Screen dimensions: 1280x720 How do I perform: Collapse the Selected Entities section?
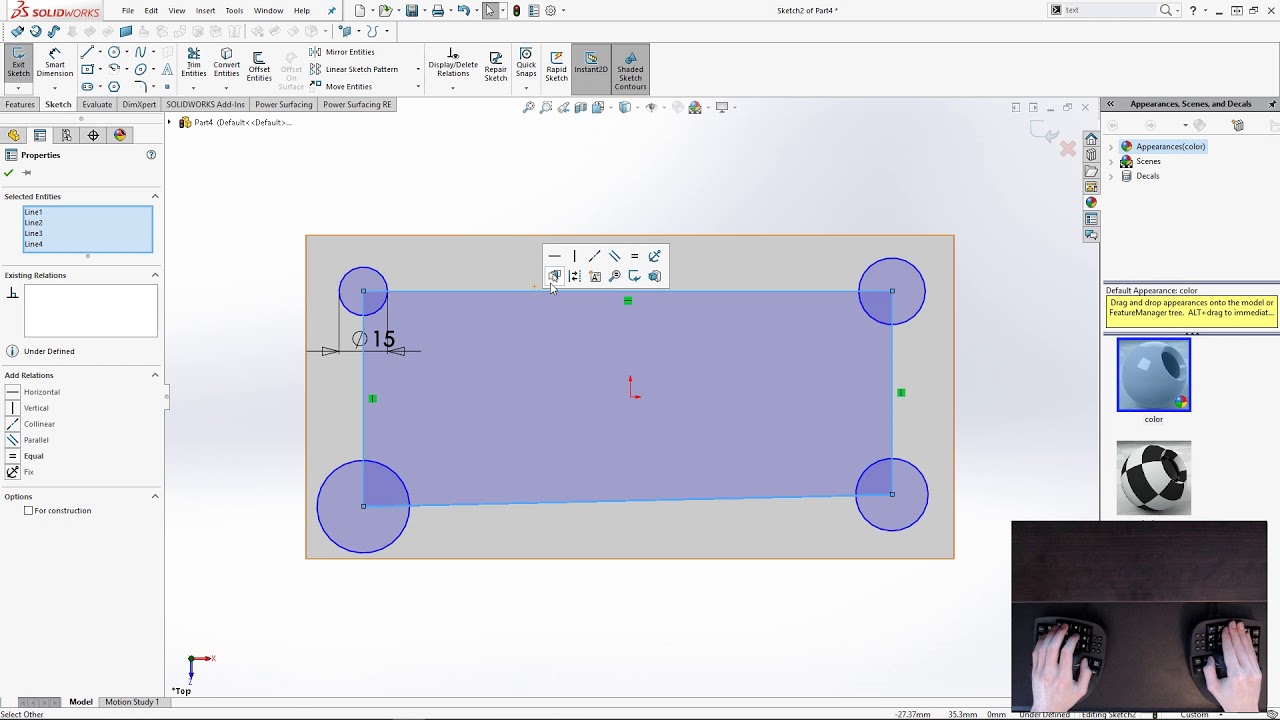(155, 196)
